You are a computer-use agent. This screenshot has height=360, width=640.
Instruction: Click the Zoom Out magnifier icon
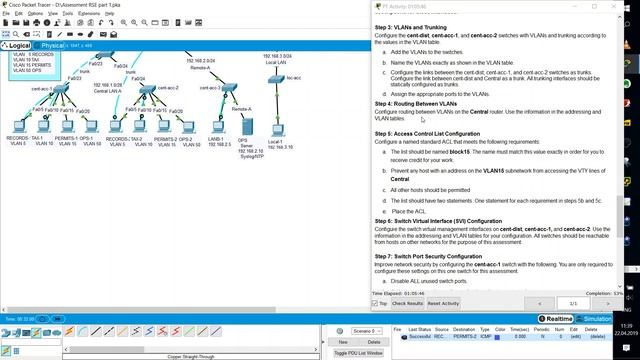pyautogui.click(x=144, y=23)
